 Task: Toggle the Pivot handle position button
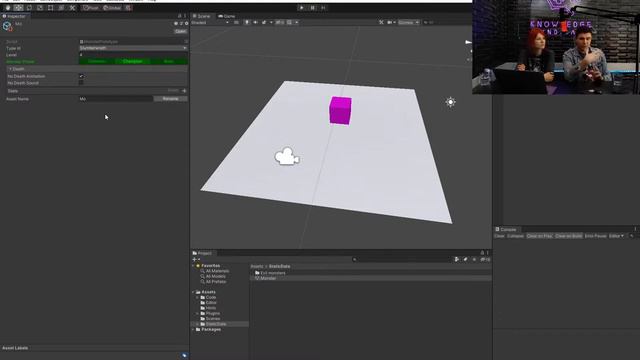pos(91,8)
